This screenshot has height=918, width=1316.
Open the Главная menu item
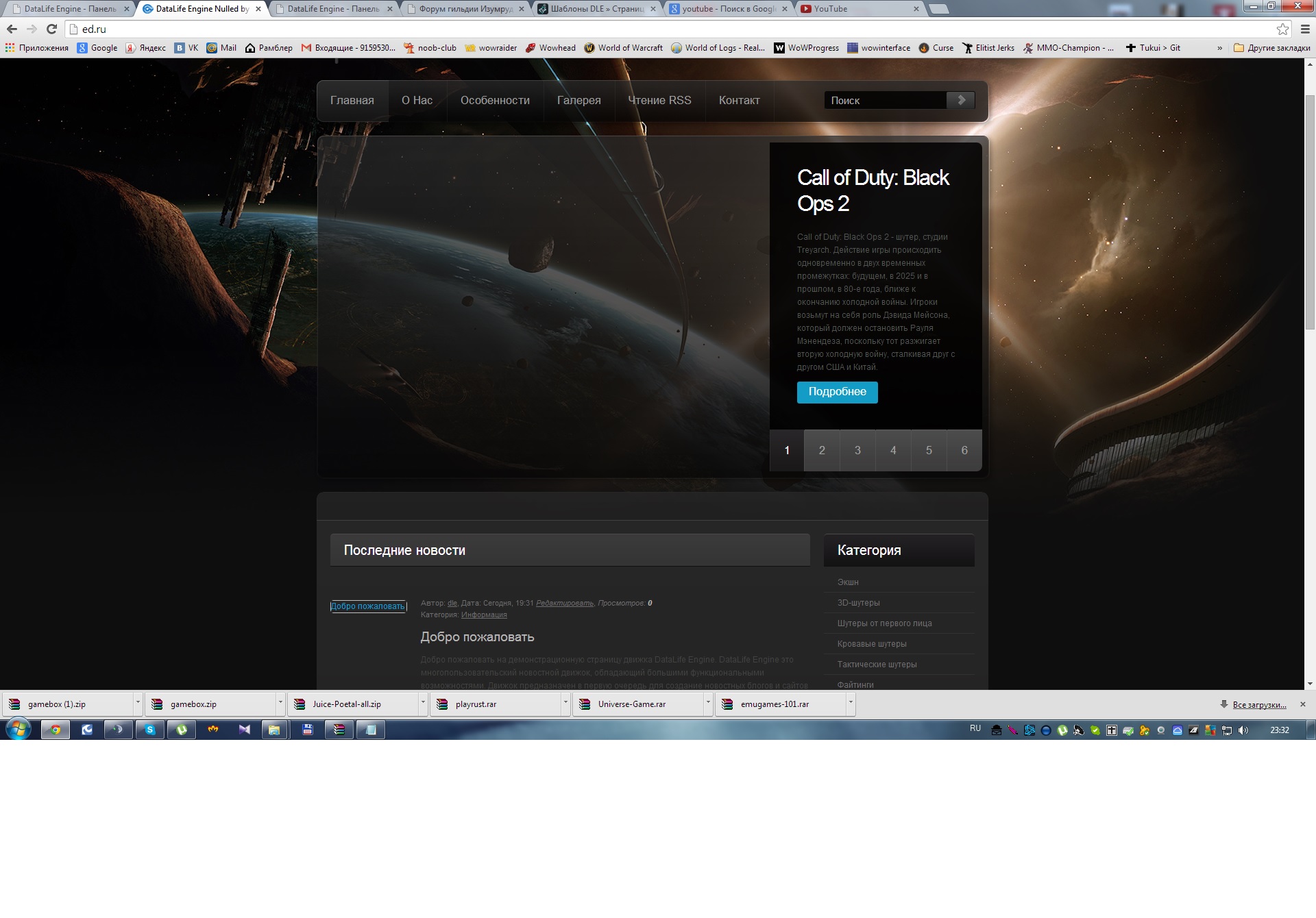[352, 101]
